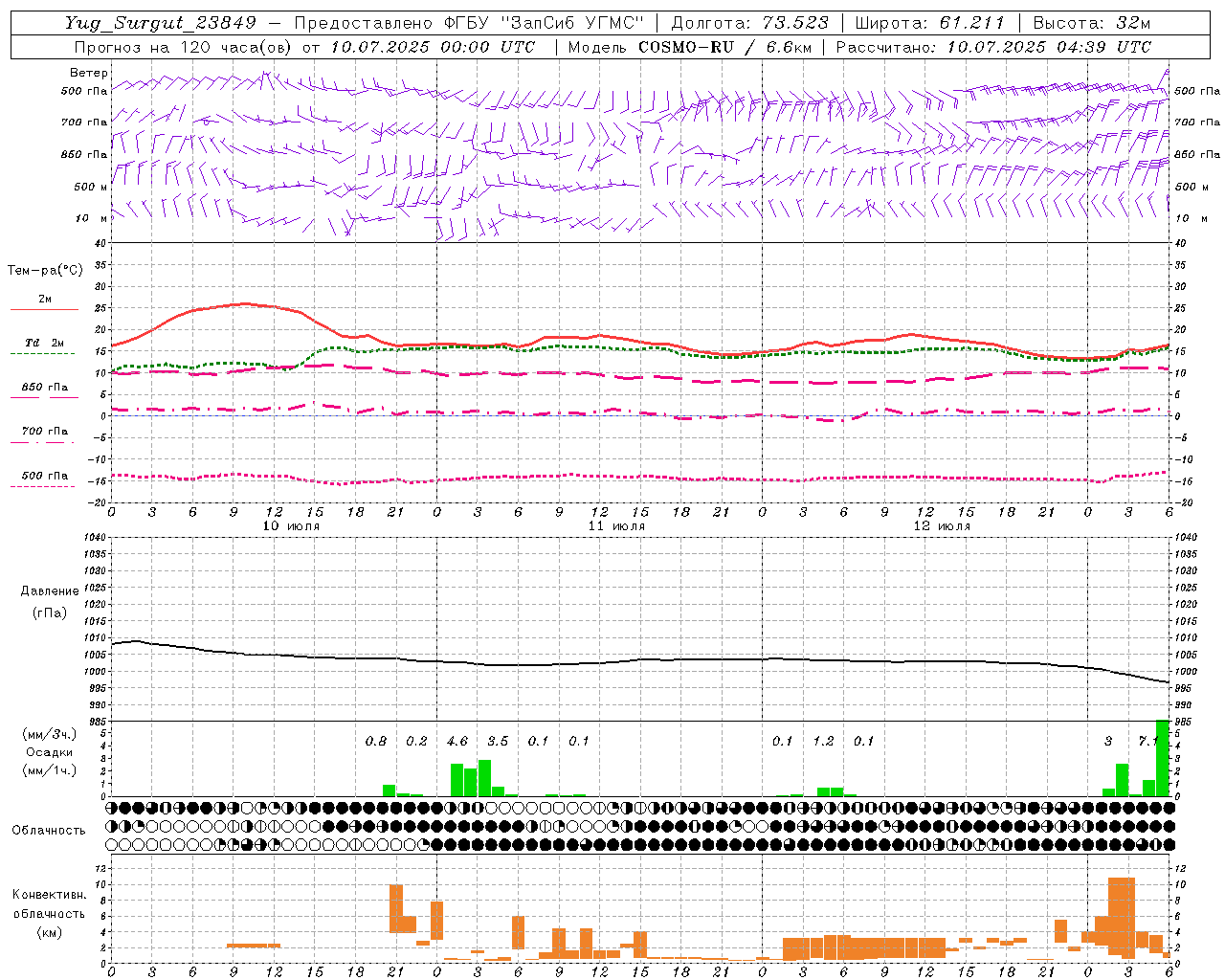Select the forecast start time 10.07.2025 00:00 UTC
This screenshot has width=1225, height=980.
[433, 47]
